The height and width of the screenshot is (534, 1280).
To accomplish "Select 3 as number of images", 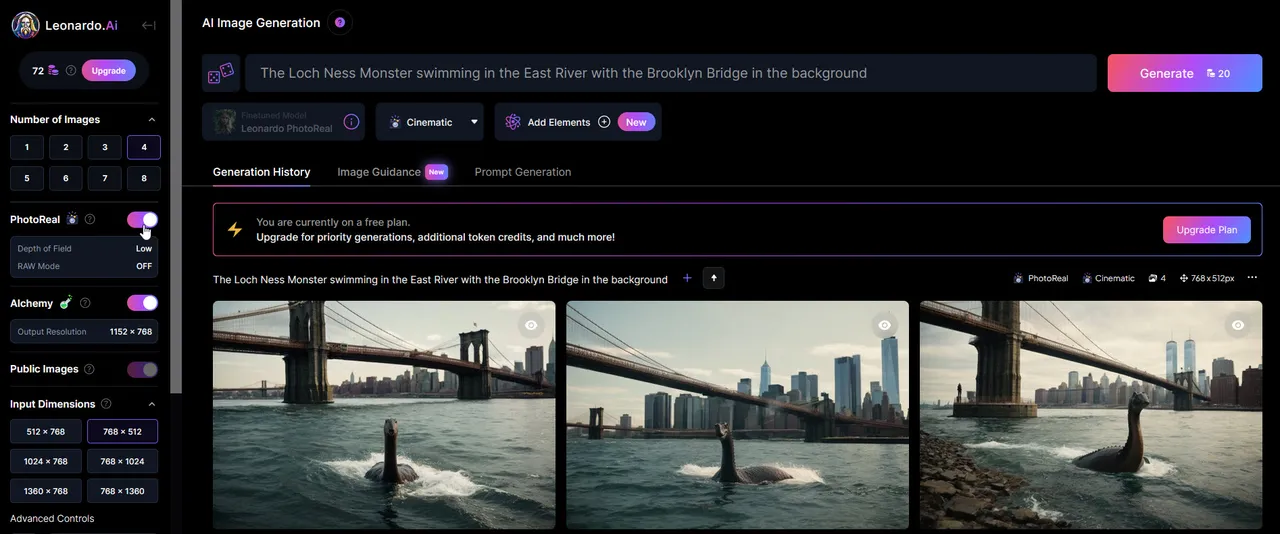I will click(105, 147).
